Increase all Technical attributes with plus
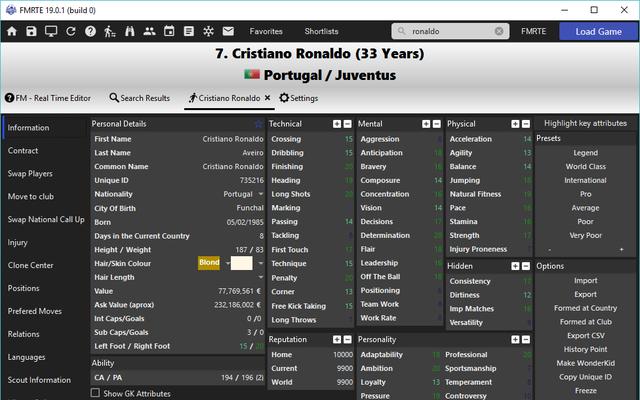The height and width of the screenshot is (400, 640). pos(337,124)
